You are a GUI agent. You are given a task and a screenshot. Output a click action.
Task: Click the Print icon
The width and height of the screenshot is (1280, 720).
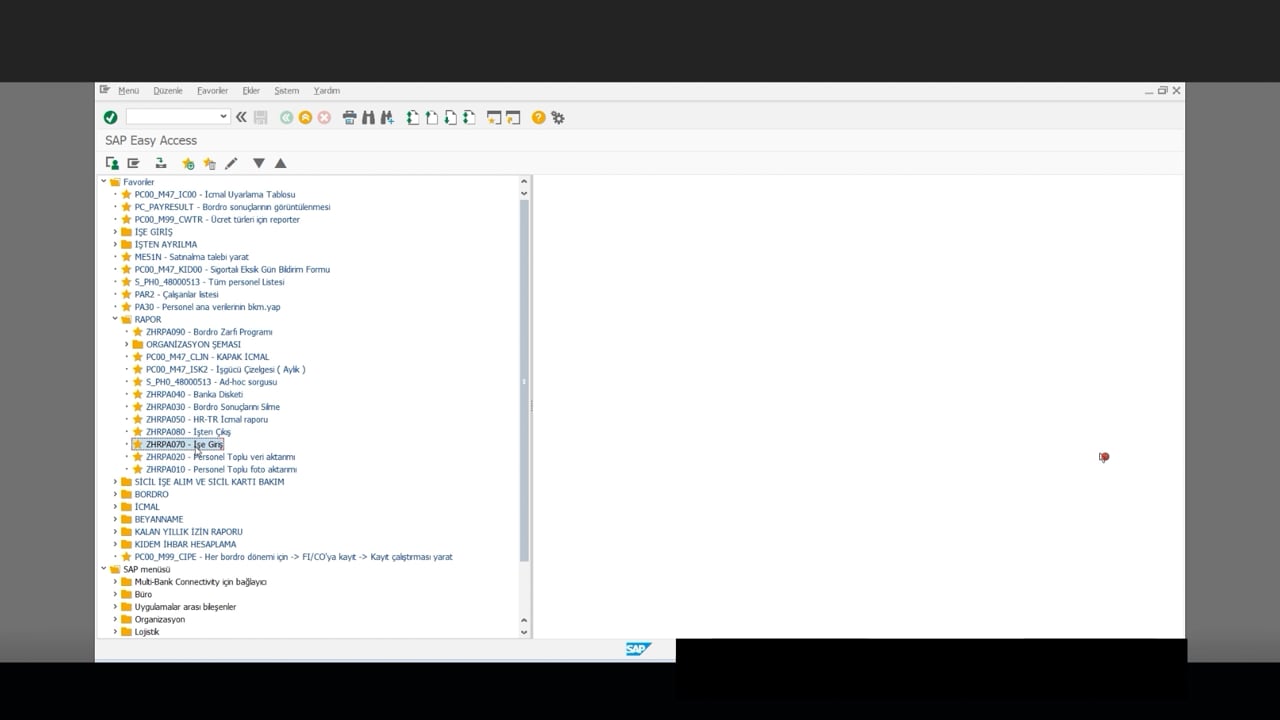[x=349, y=117]
